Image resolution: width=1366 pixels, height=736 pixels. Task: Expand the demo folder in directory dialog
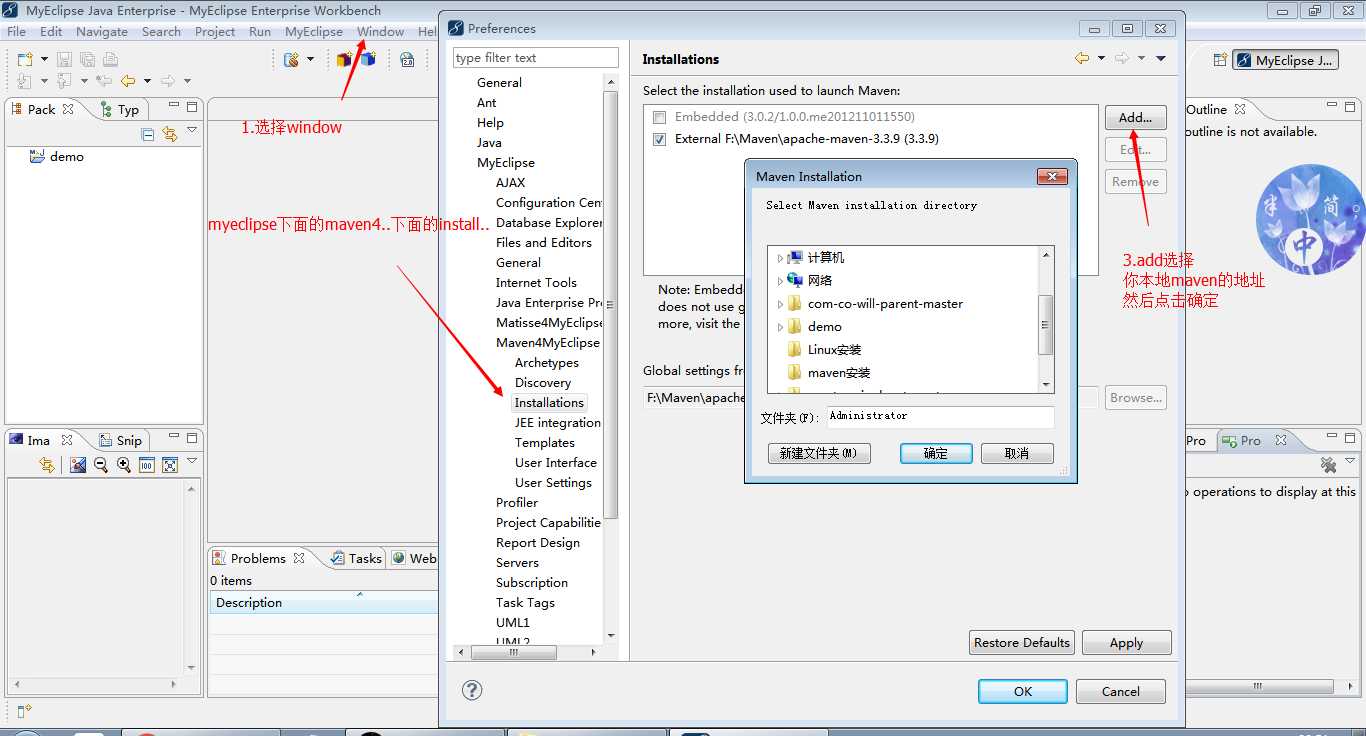click(780, 327)
